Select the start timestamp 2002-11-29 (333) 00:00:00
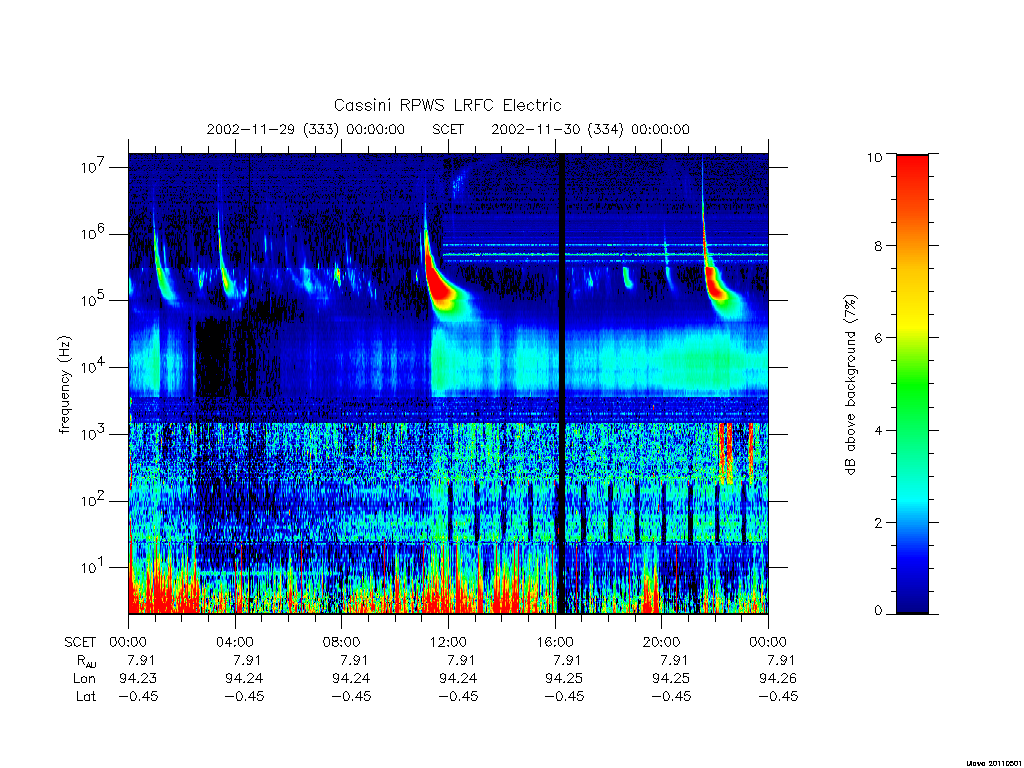Image resolution: width=1024 pixels, height=768 pixels. pos(306,129)
